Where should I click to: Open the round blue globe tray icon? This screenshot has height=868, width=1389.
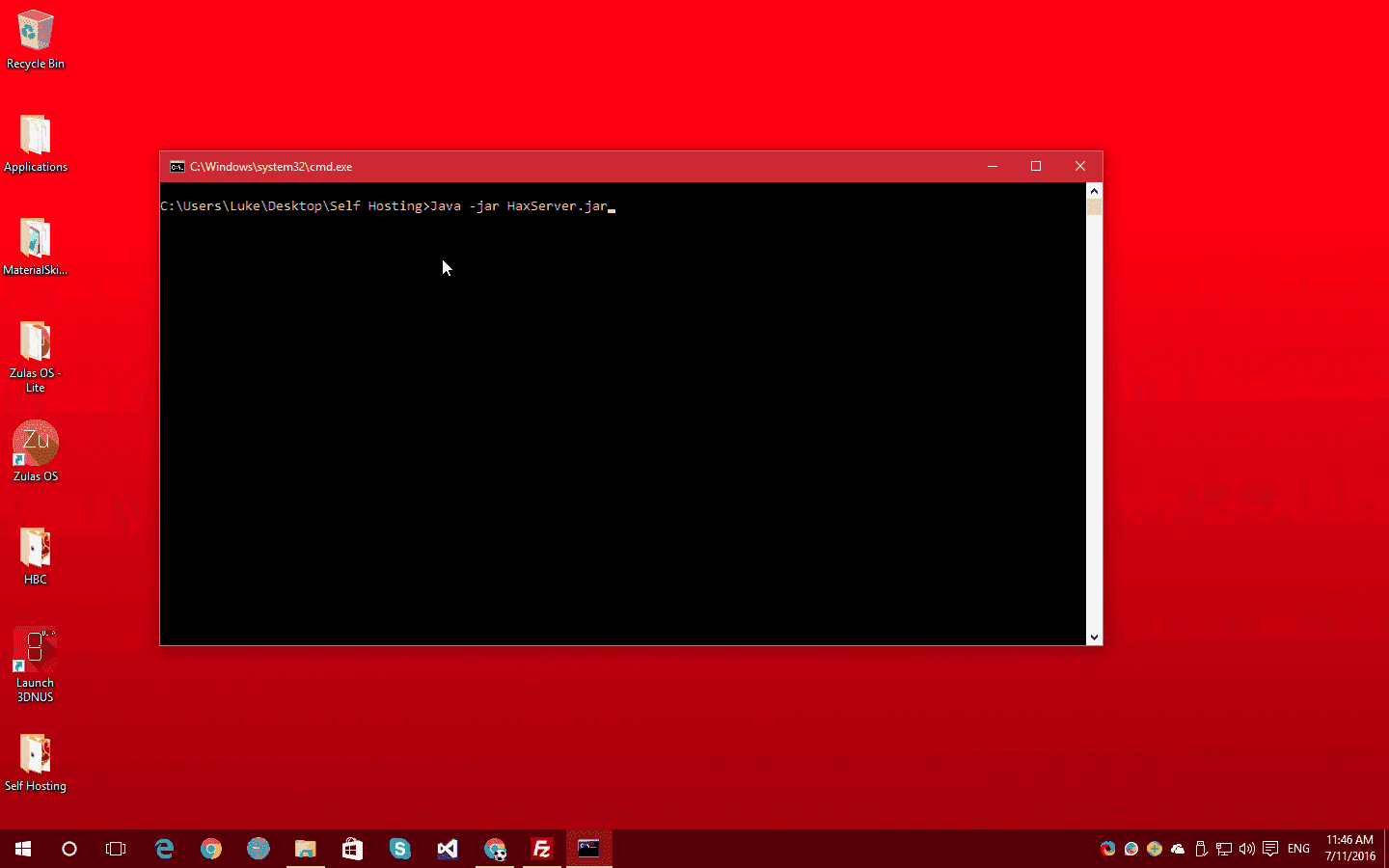coord(1131,849)
